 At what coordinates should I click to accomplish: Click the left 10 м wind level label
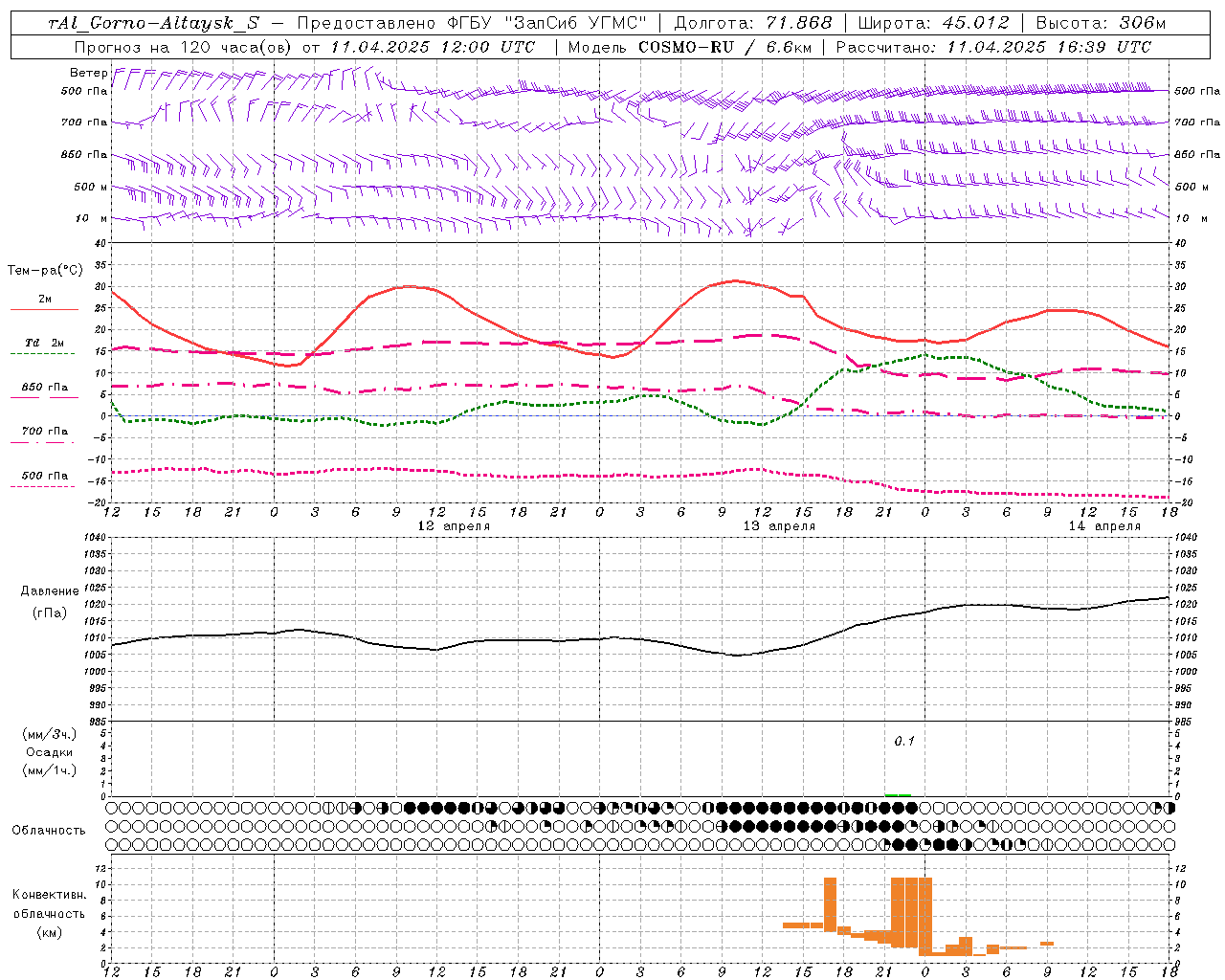92,218
